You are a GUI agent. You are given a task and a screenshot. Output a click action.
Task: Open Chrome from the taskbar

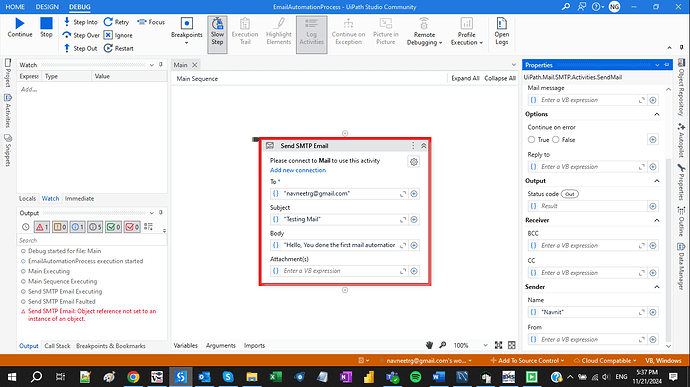pyautogui.click(x=133, y=377)
